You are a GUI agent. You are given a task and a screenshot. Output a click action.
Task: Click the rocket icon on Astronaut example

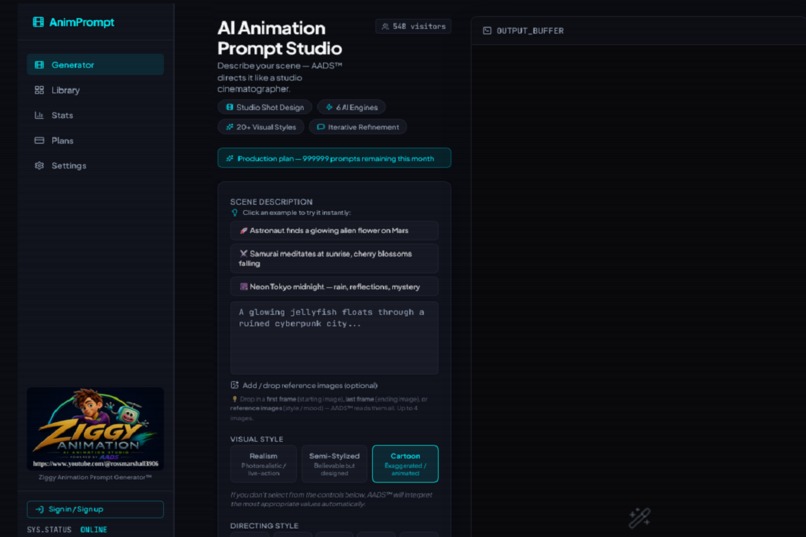[244, 231]
